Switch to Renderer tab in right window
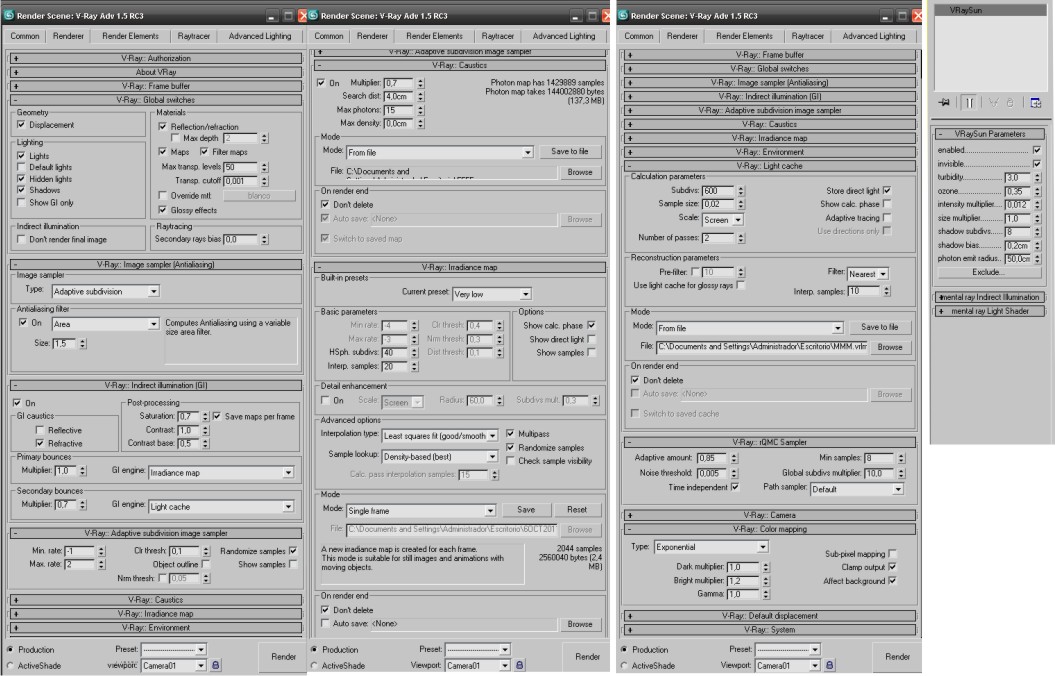 682,36
